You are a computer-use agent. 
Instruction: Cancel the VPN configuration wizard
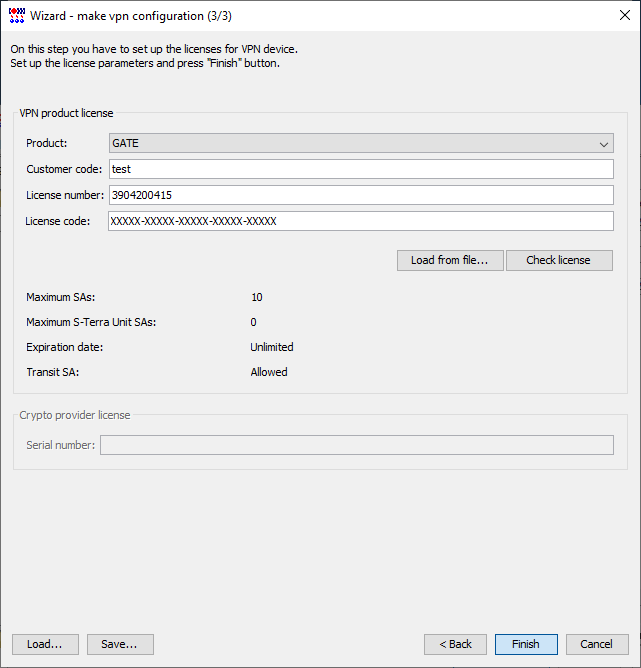[597, 644]
